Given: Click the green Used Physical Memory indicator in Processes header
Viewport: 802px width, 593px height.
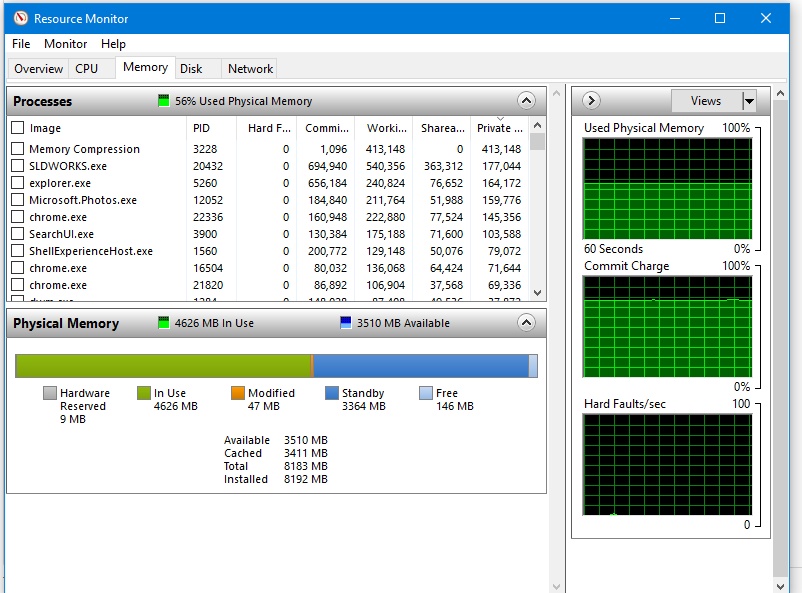Looking at the screenshot, I should [x=163, y=101].
